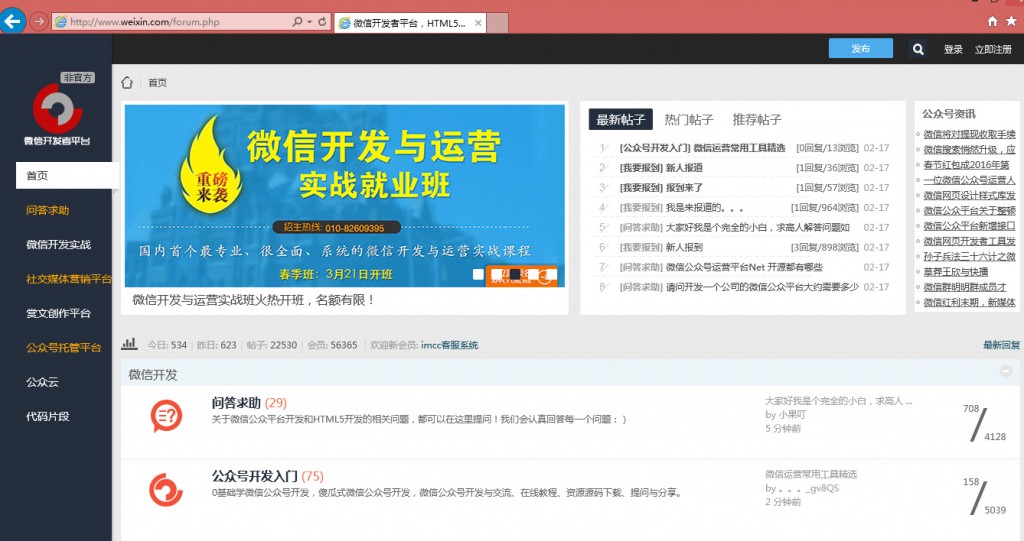Viewport: 1024px width, 541px height.
Task: Open news item 微信红利末期，新媒体
Action: (x=969, y=303)
